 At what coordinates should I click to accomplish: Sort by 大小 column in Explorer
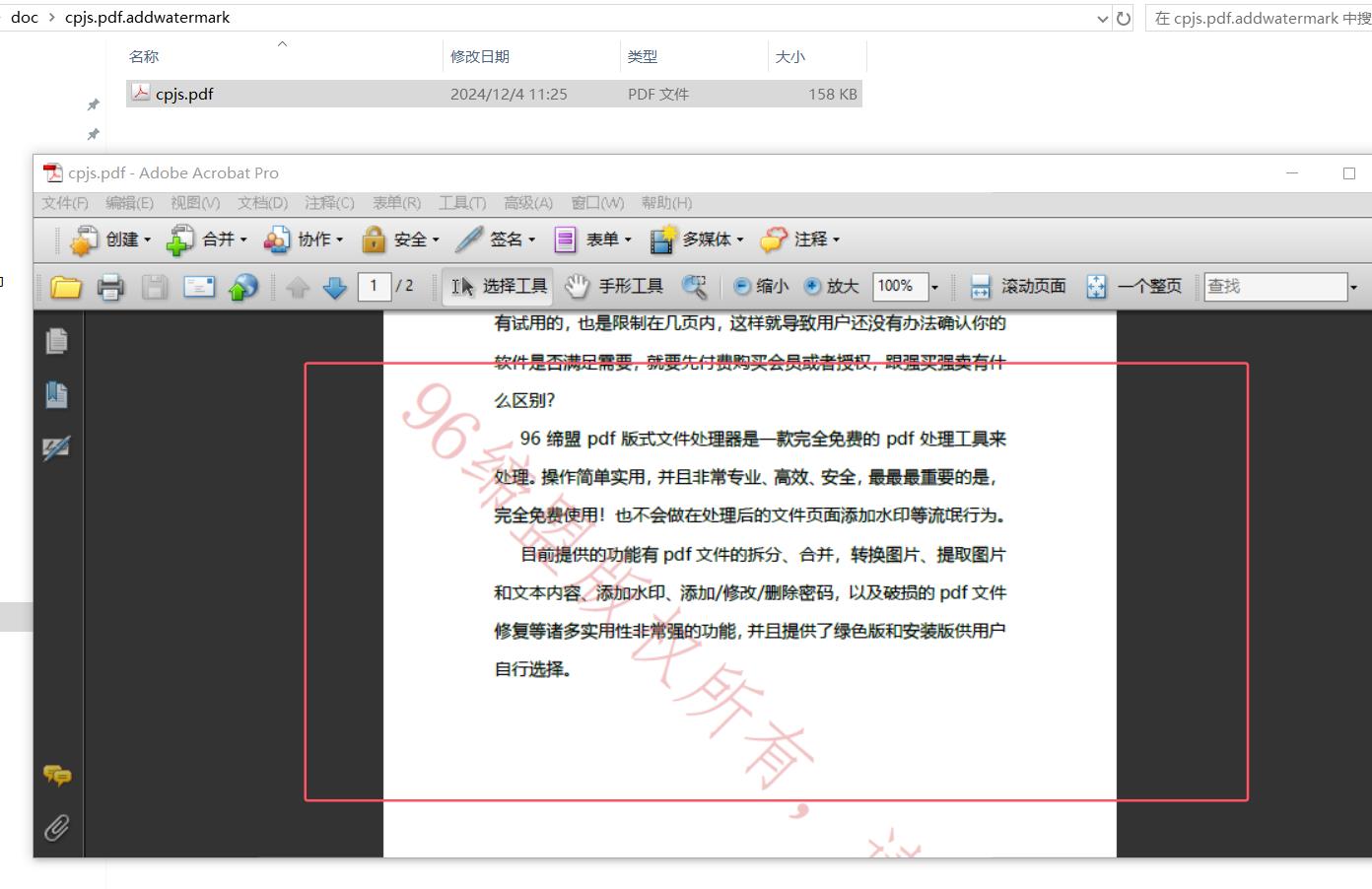pos(790,57)
